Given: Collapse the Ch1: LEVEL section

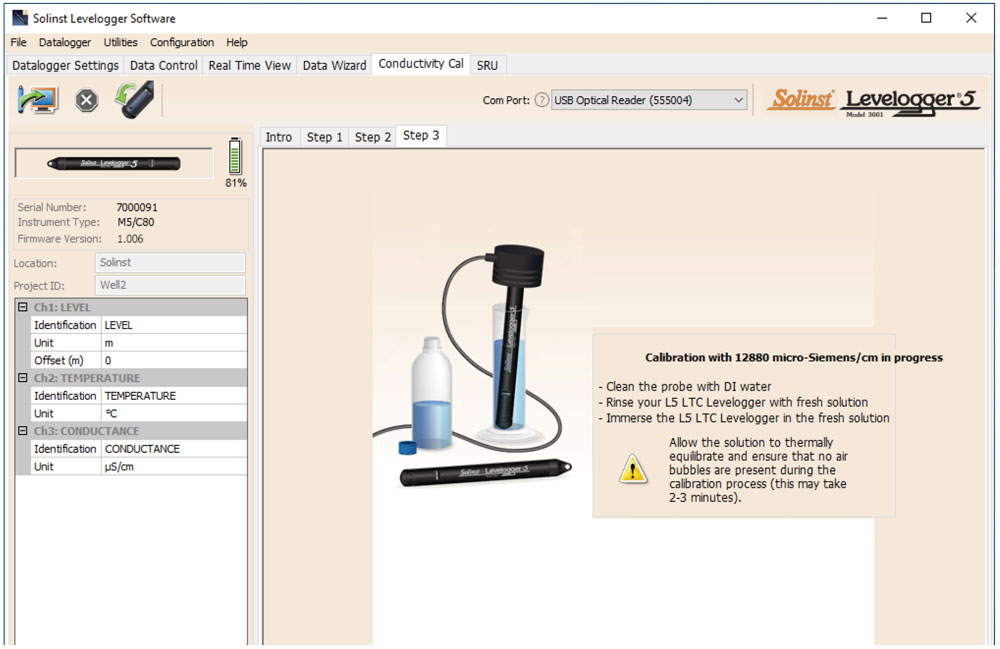Looking at the screenshot, I should click(x=23, y=307).
